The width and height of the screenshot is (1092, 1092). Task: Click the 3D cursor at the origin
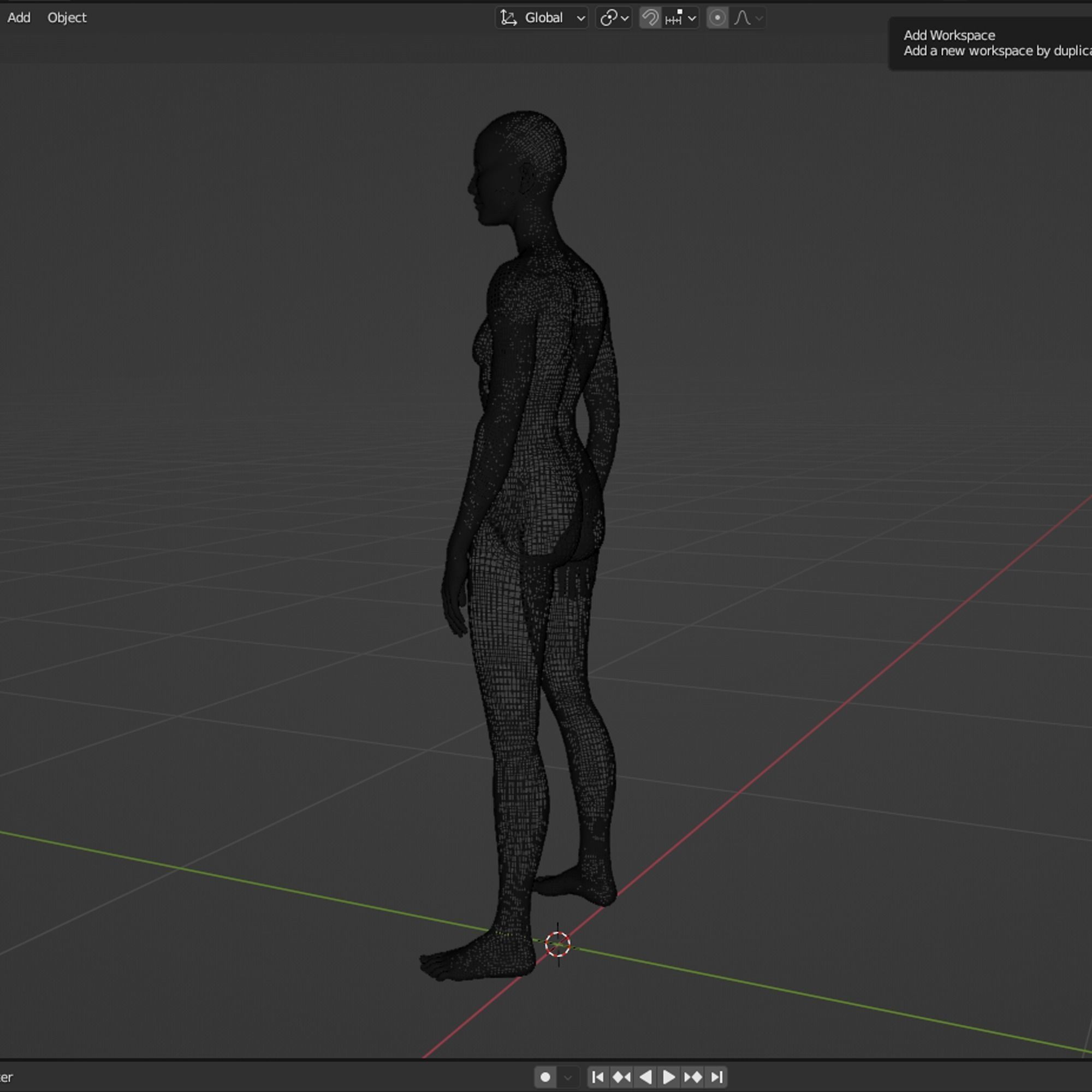pos(558,945)
